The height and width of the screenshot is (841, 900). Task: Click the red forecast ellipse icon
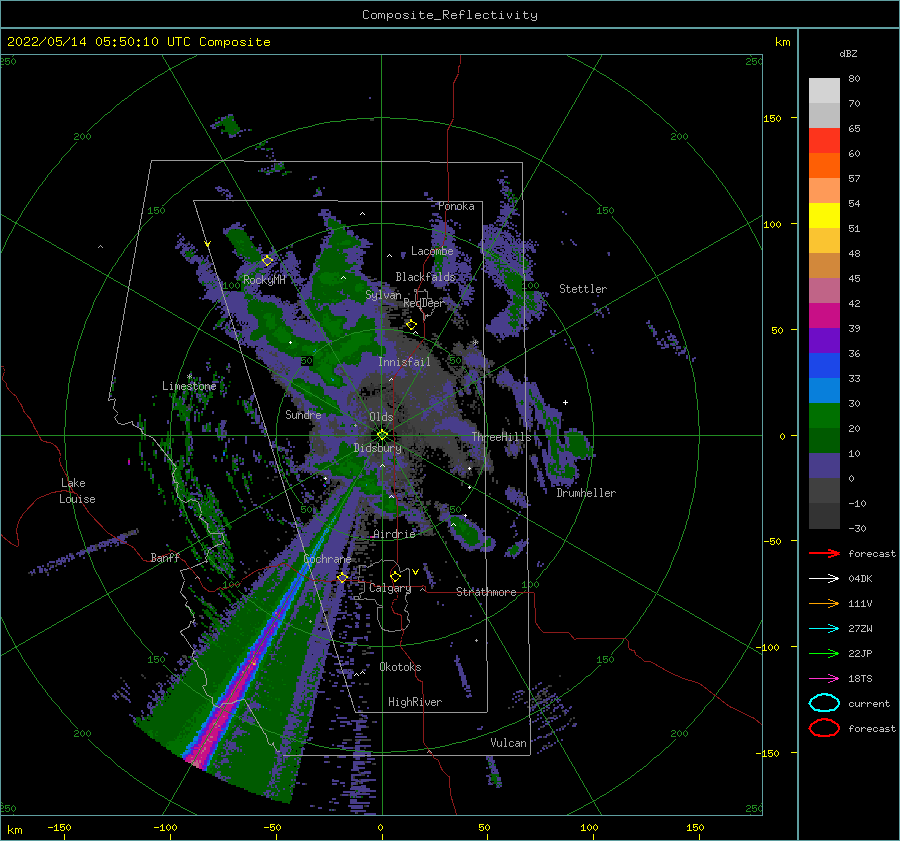pyautogui.click(x=824, y=728)
